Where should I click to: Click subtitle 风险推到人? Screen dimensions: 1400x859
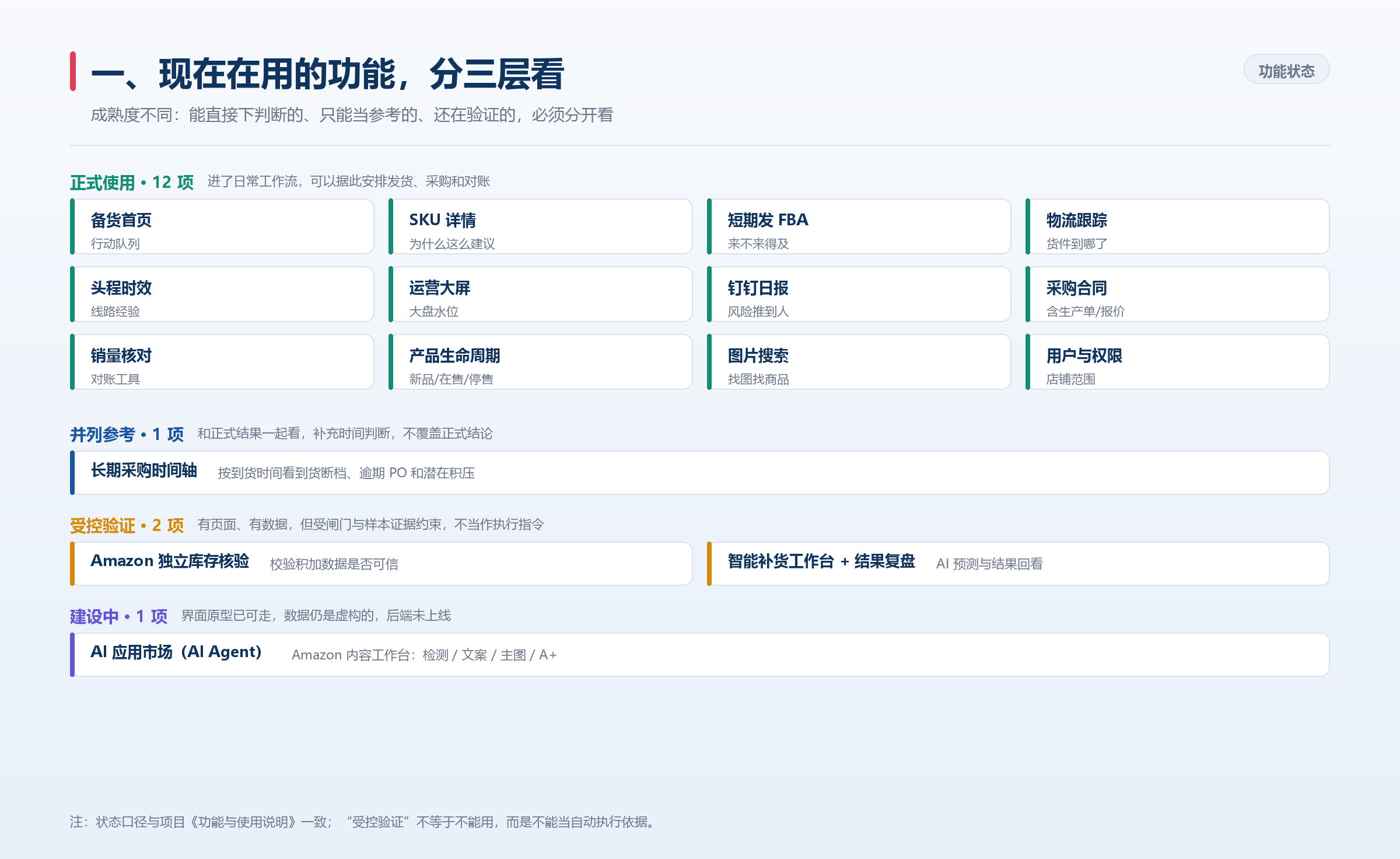click(x=758, y=312)
